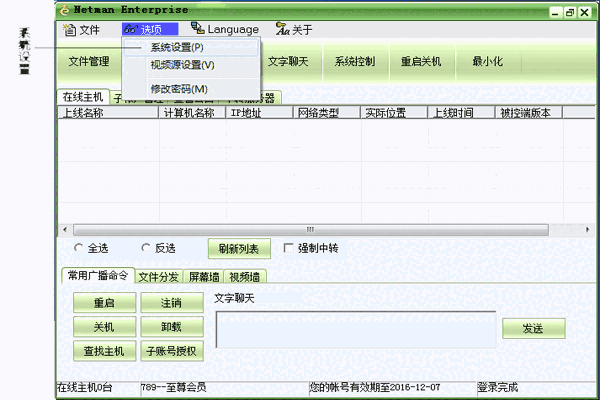Click the 文件管理 toolbar button
The width and height of the screenshot is (600, 400).
pos(89,62)
